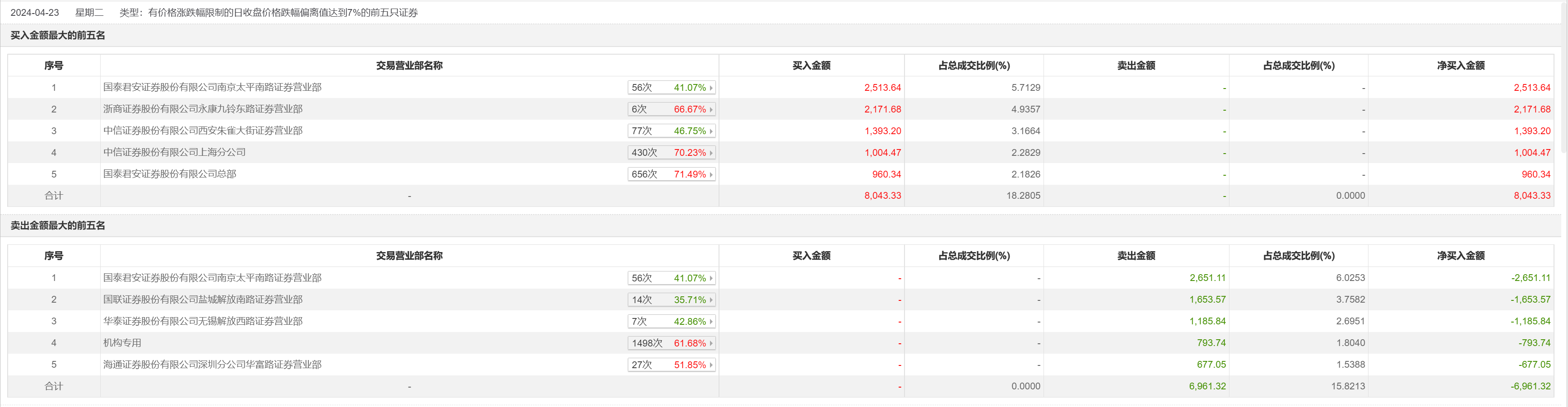The image size is (1568, 407).
Task: Open 海通证券深圳分公司华富路证券营业部 link
Action: (x=213, y=365)
